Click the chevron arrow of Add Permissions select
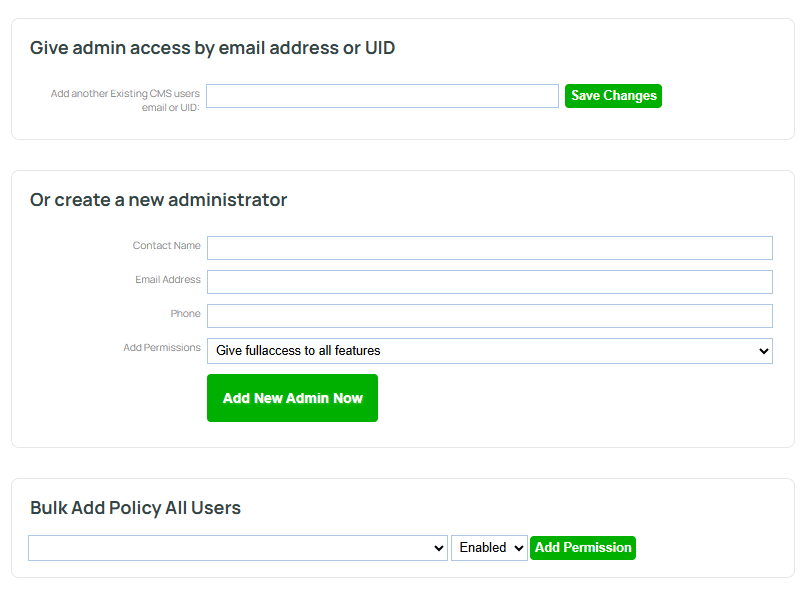807x596 pixels. tap(764, 351)
